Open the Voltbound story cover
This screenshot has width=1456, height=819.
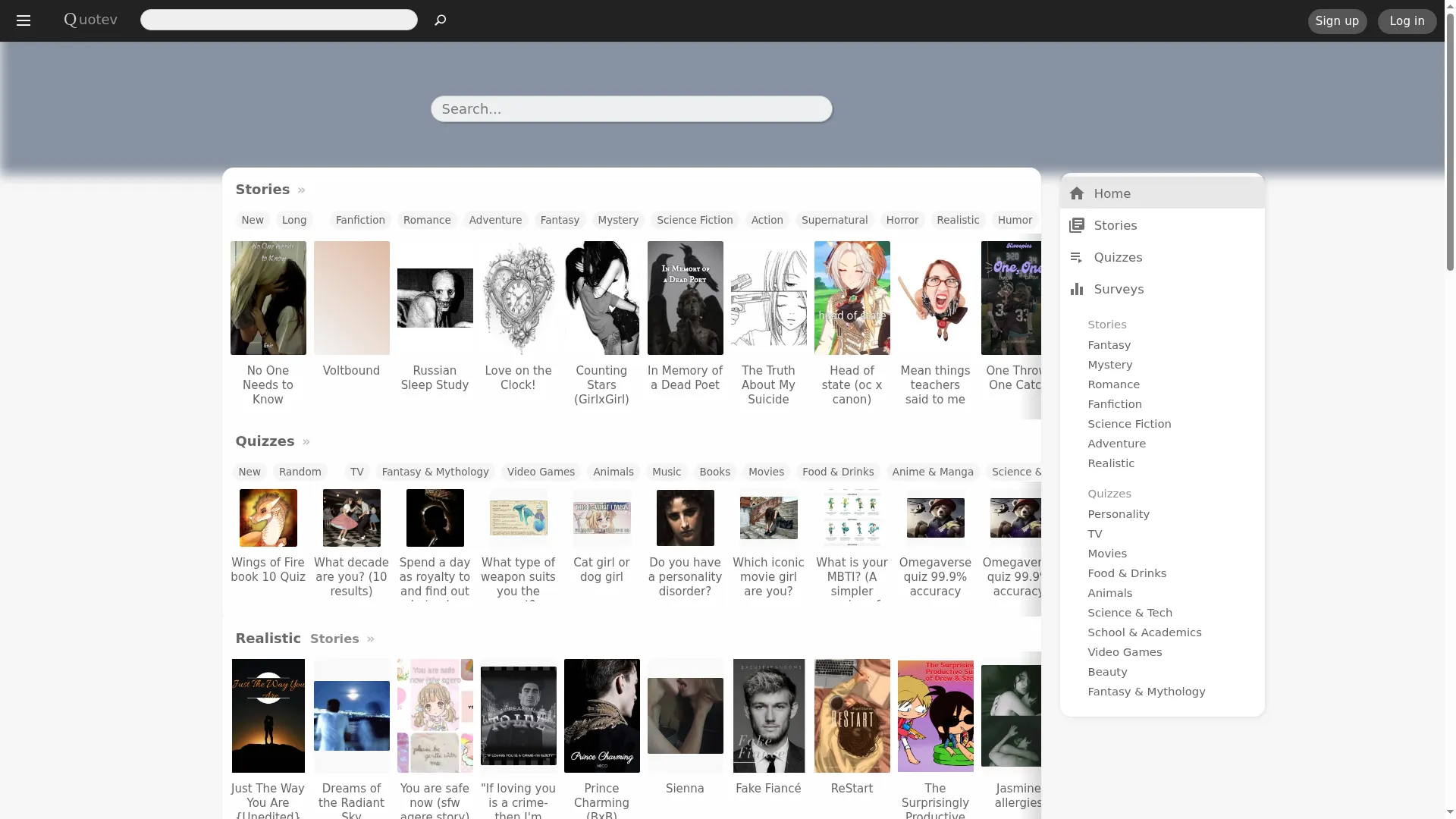click(351, 298)
